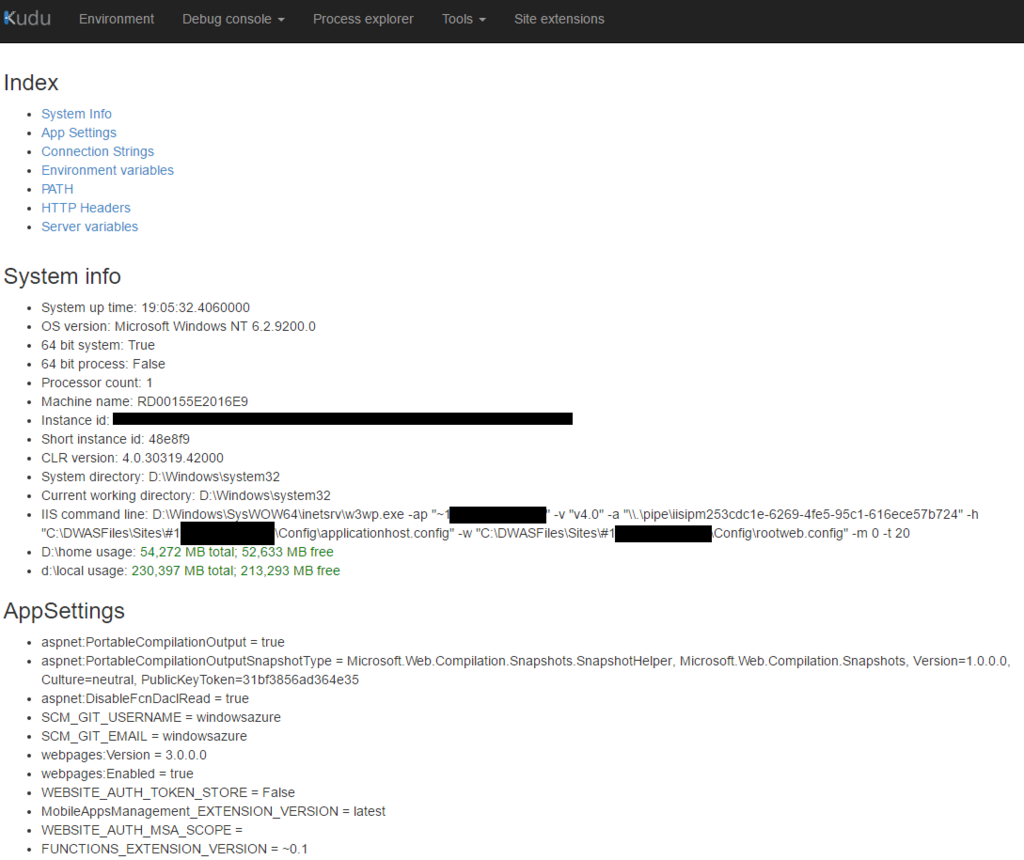
Task: Click the '64 bit process: False' entry
Action: pyautogui.click(x=103, y=364)
